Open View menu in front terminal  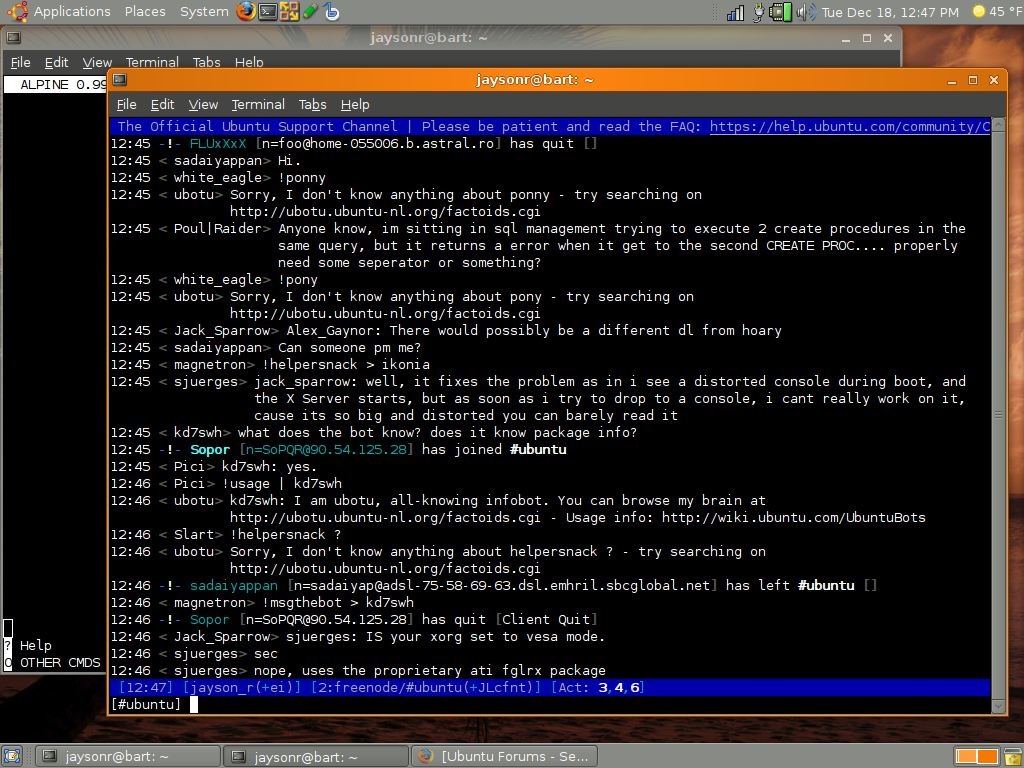point(203,104)
